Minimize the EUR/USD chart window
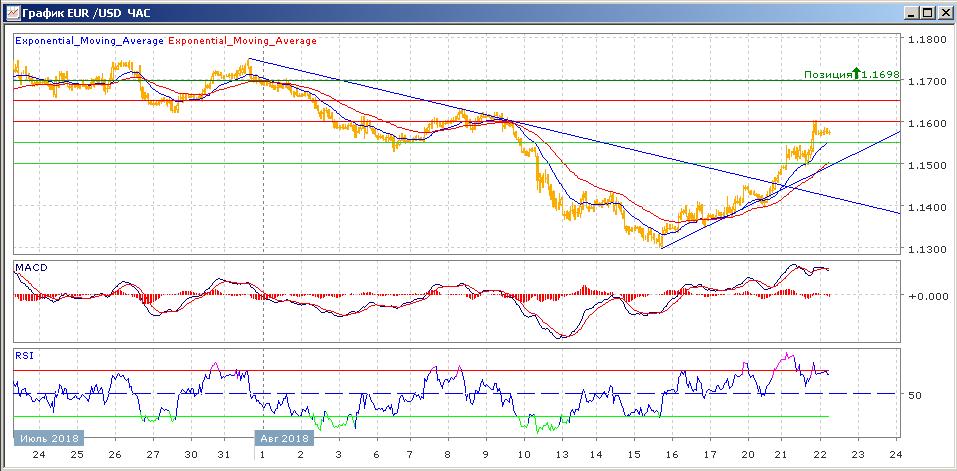This screenshot has width=957, height=471. (x=911, y=13)
